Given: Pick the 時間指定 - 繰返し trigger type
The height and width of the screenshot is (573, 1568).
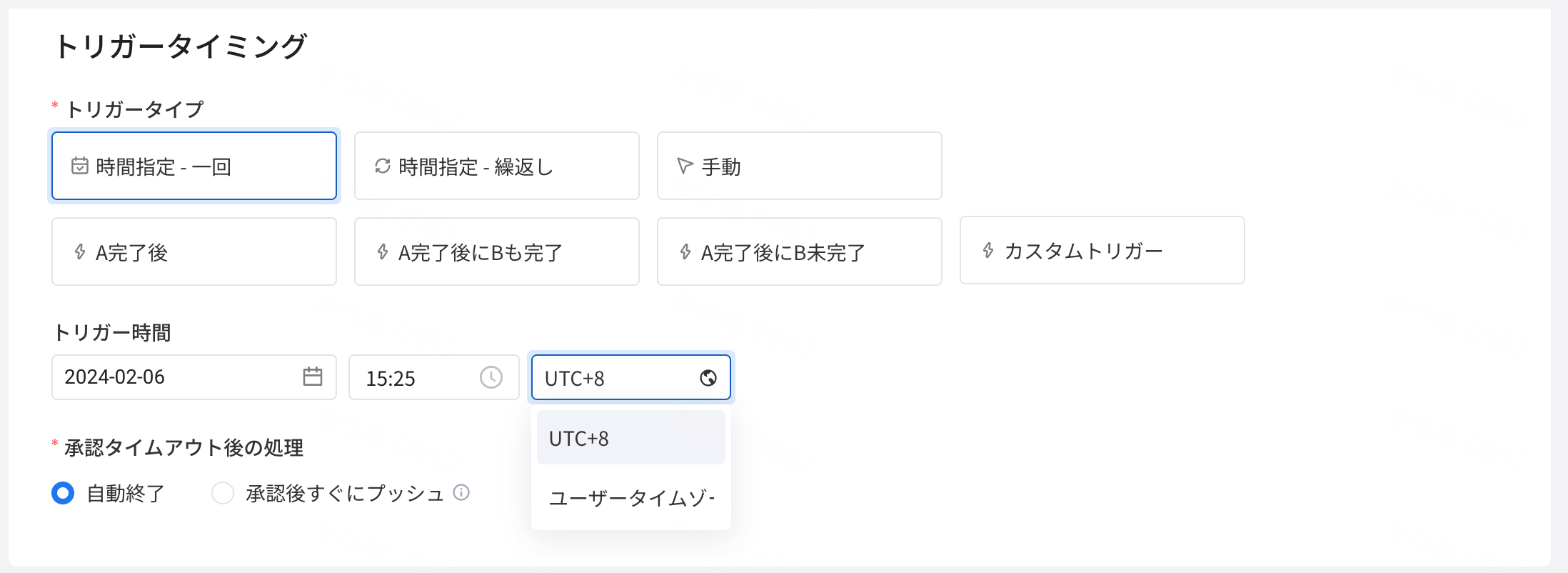Looking at the screenshot, I should (x=497, y=166).
